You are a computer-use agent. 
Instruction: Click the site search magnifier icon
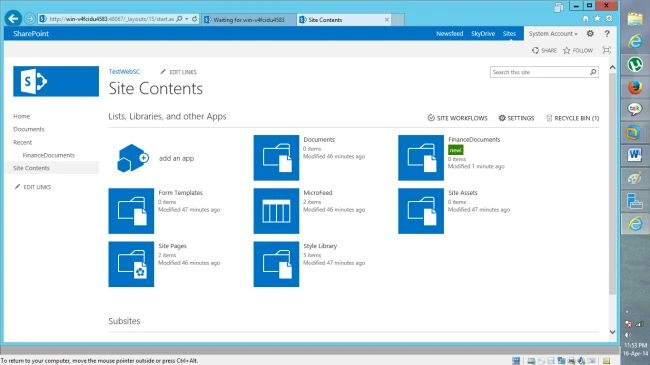593,72
